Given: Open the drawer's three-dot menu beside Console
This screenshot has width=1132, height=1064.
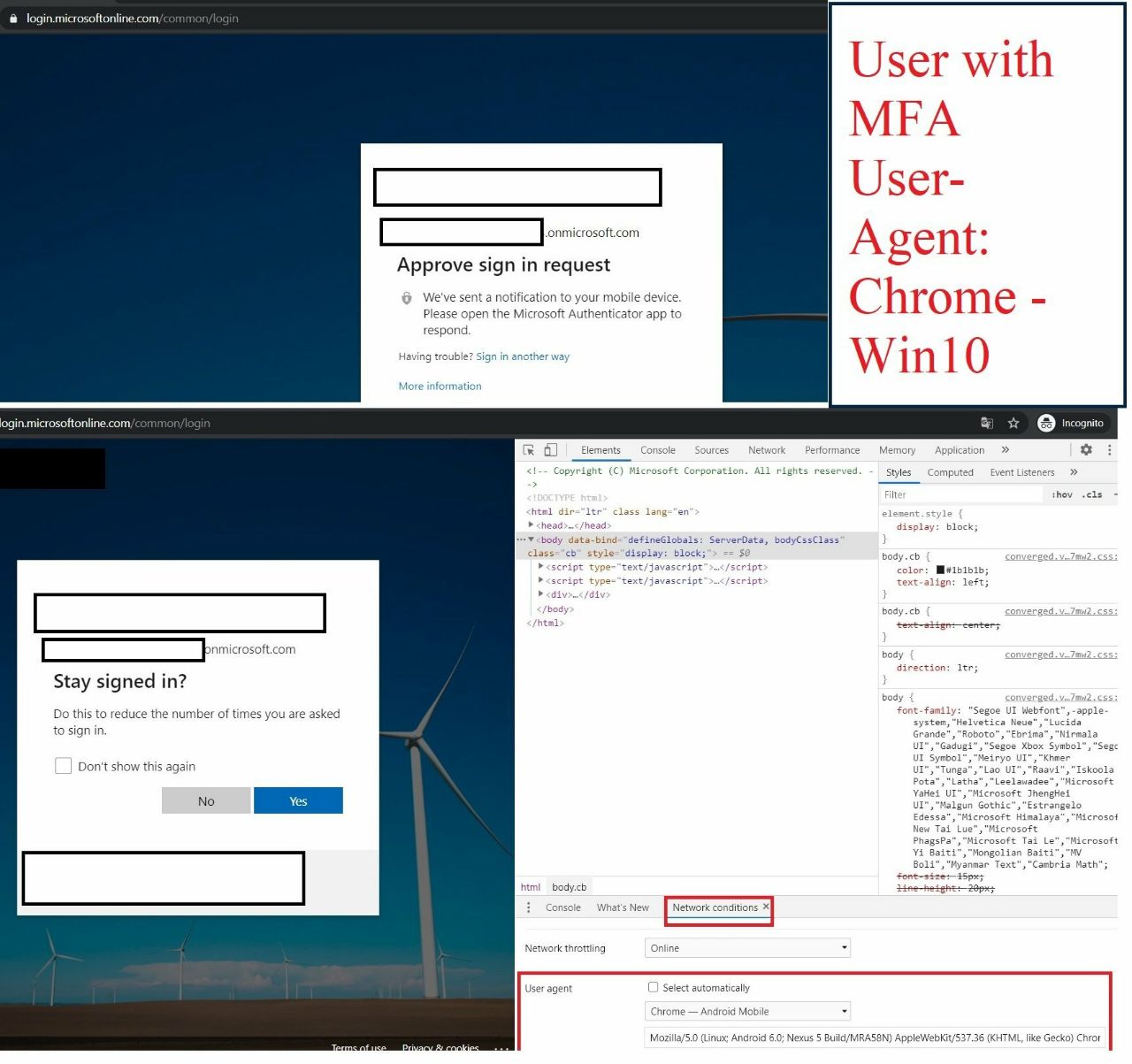Looking at the screenshot, I should [x=529, y=908].
